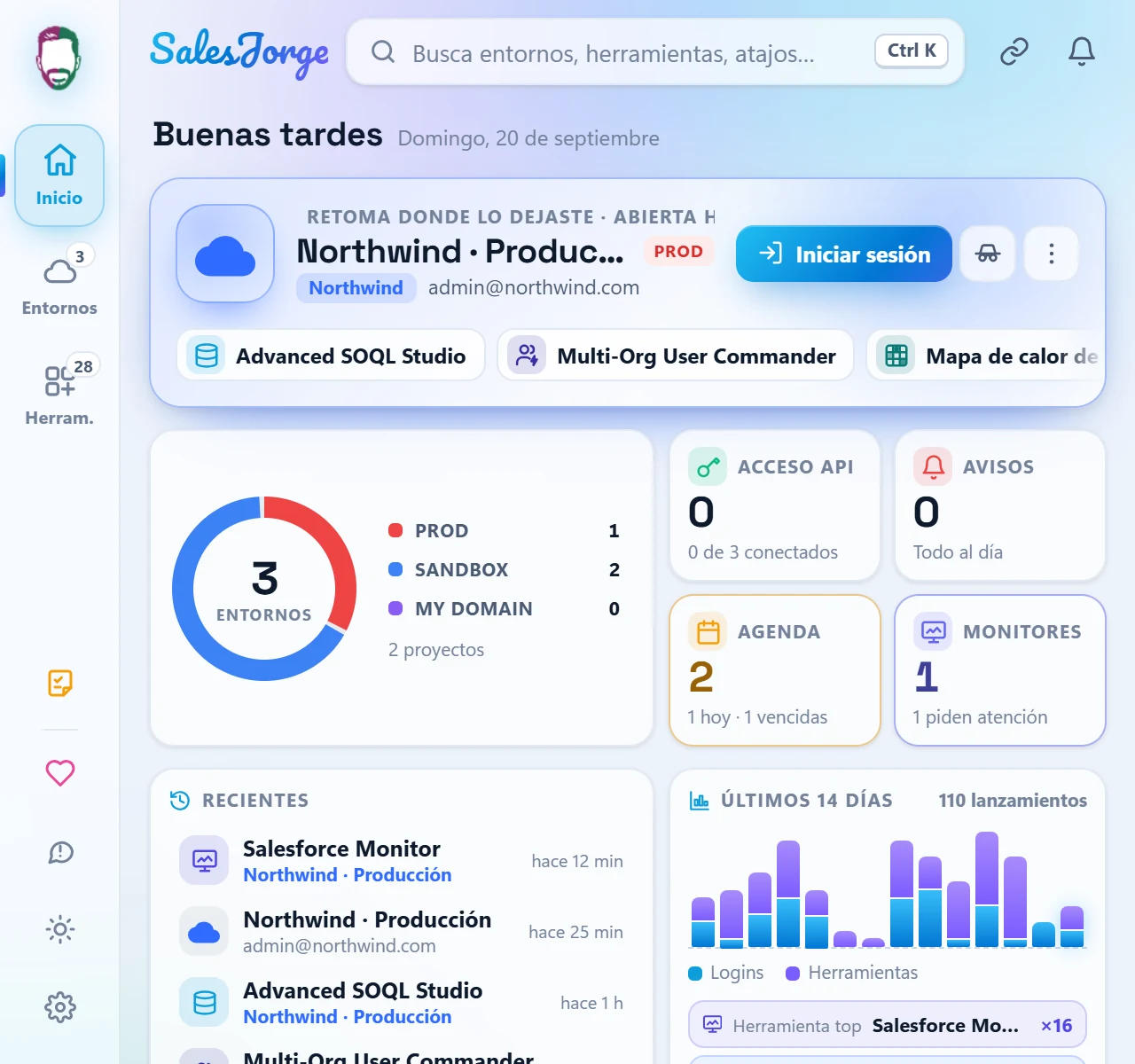Image resolution: width=1135 pixels, height=1064 pixels.
Task: Open the Agenda card
Action: (x=775, y=670)
